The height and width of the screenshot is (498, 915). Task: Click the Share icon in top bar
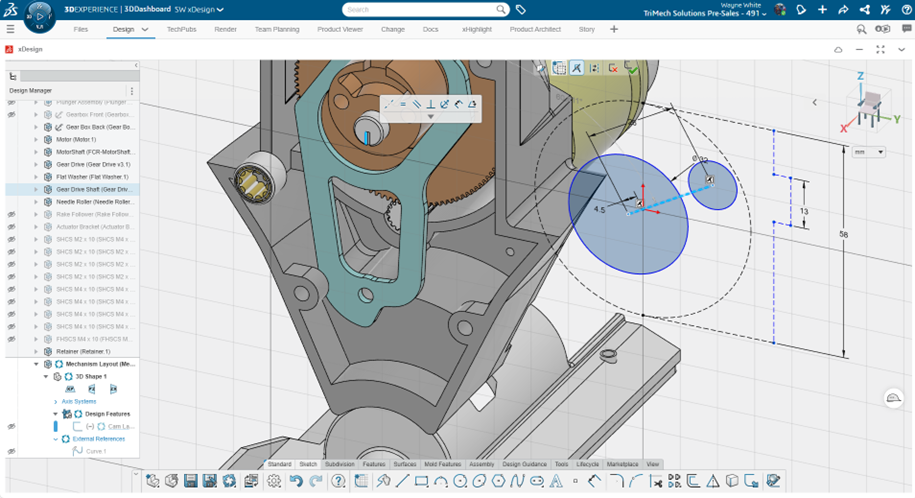843,10
